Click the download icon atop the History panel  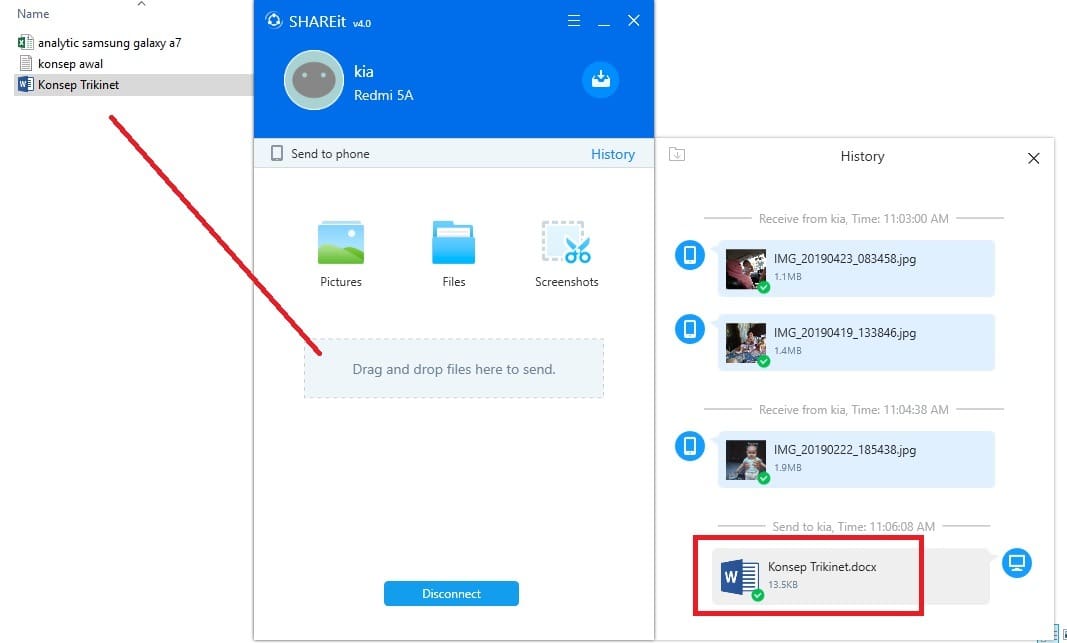(x=676, y=155)
